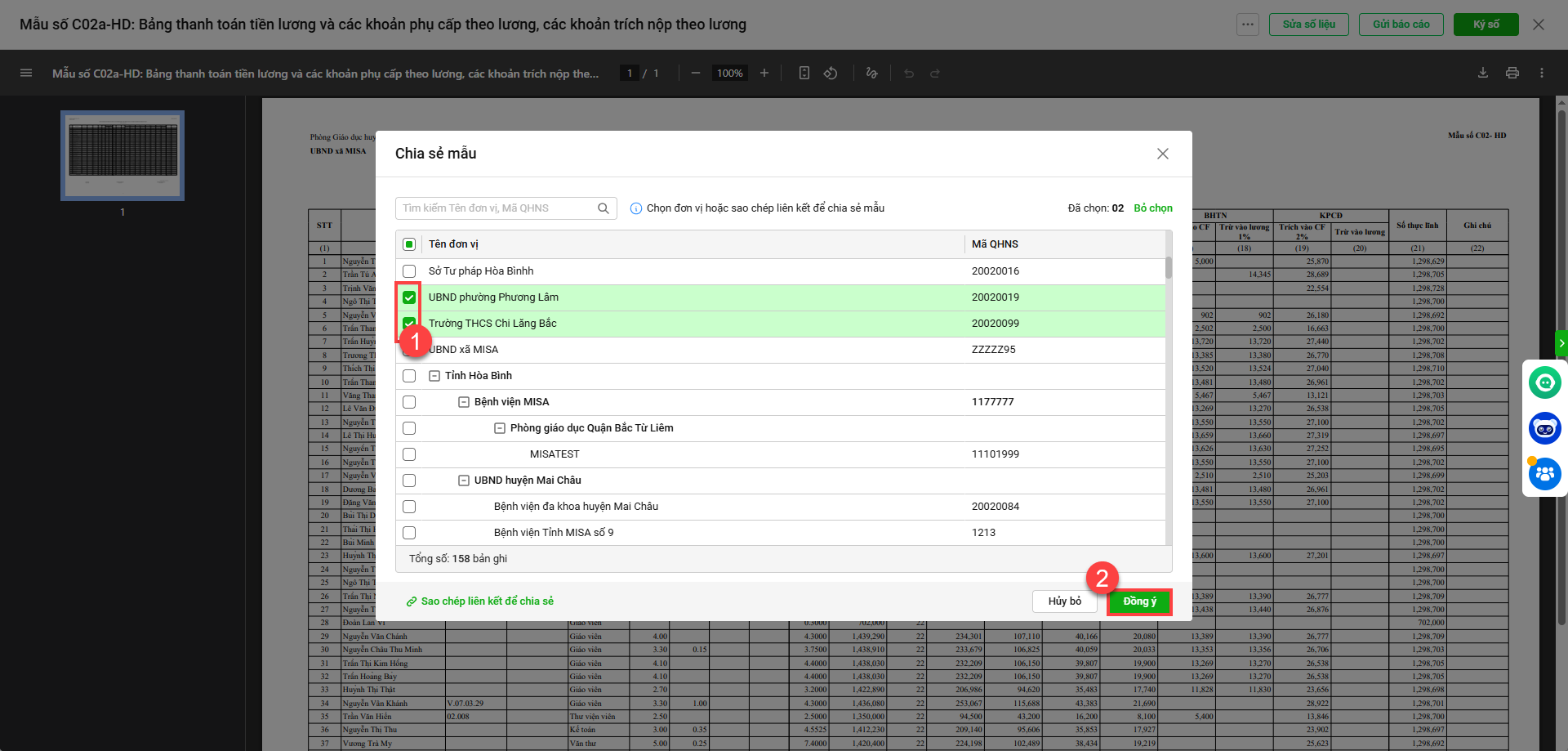Toggle the PDF sidebar hamburger menu
1568x751 pixels.
point(26,73)
